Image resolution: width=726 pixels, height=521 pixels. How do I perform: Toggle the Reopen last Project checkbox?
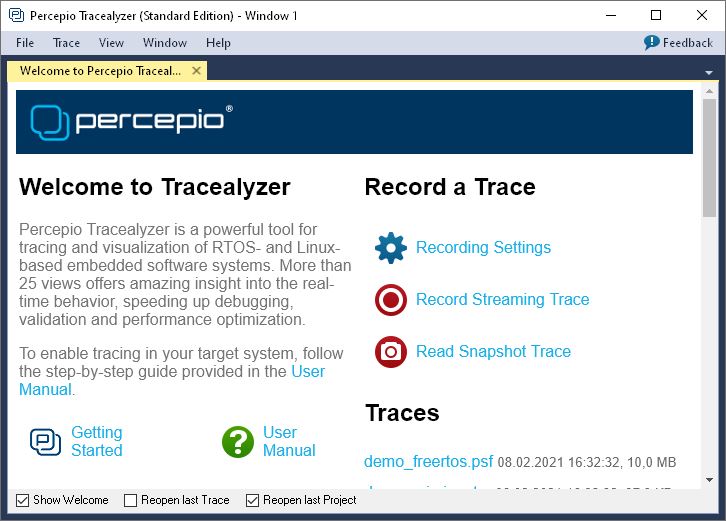click(x=252, y=500)
